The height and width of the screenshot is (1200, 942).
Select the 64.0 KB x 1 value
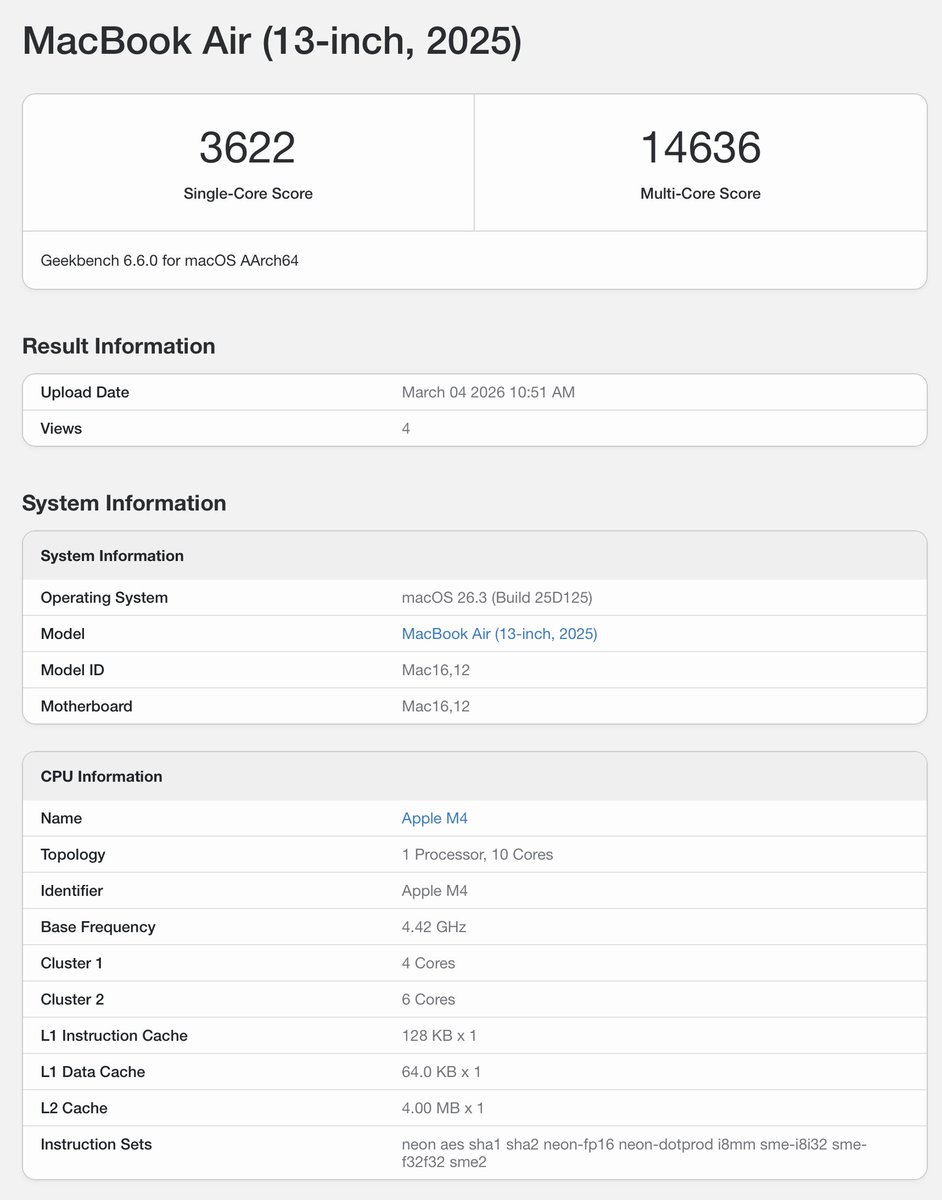[x=441, y=1071]
